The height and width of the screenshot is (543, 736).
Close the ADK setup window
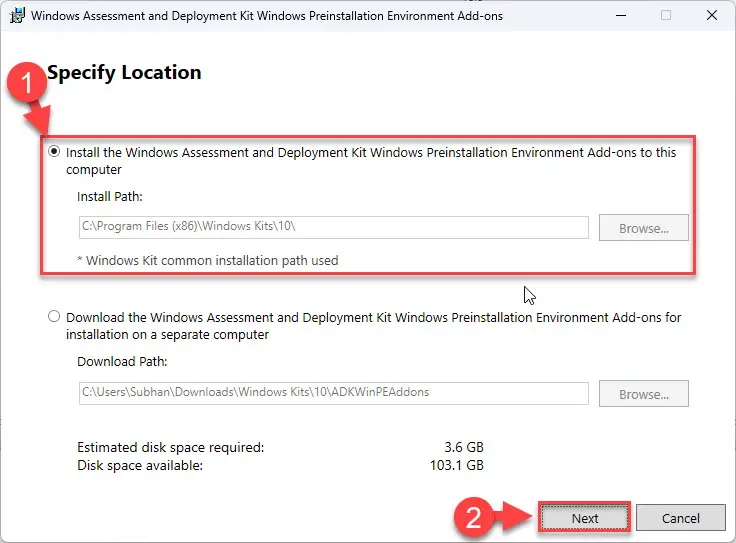coord(712,15)
